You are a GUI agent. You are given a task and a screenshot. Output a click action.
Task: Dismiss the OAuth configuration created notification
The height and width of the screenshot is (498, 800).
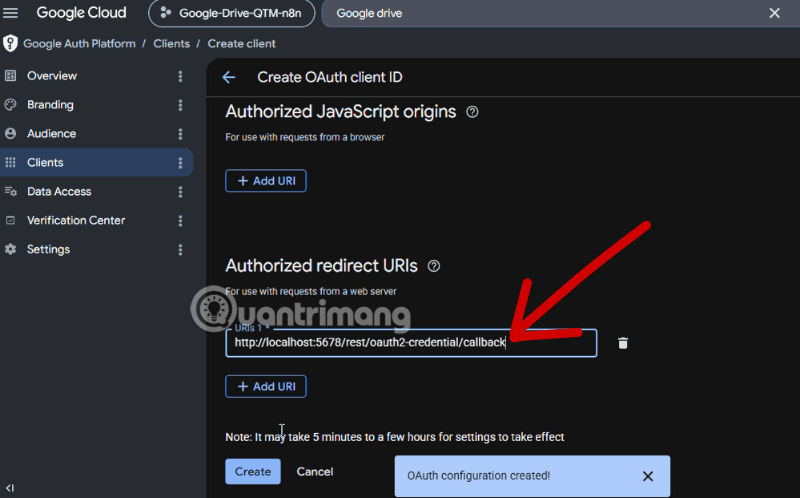(648, 477)
